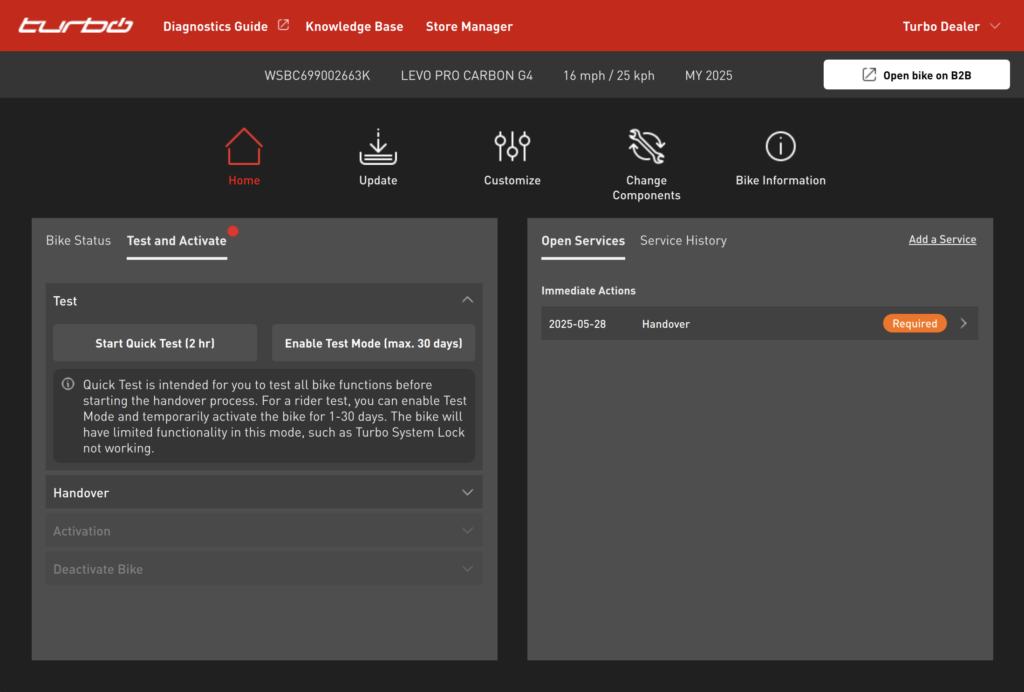Collapse the Test section
Screen dimensions: 1024x692
467,300
